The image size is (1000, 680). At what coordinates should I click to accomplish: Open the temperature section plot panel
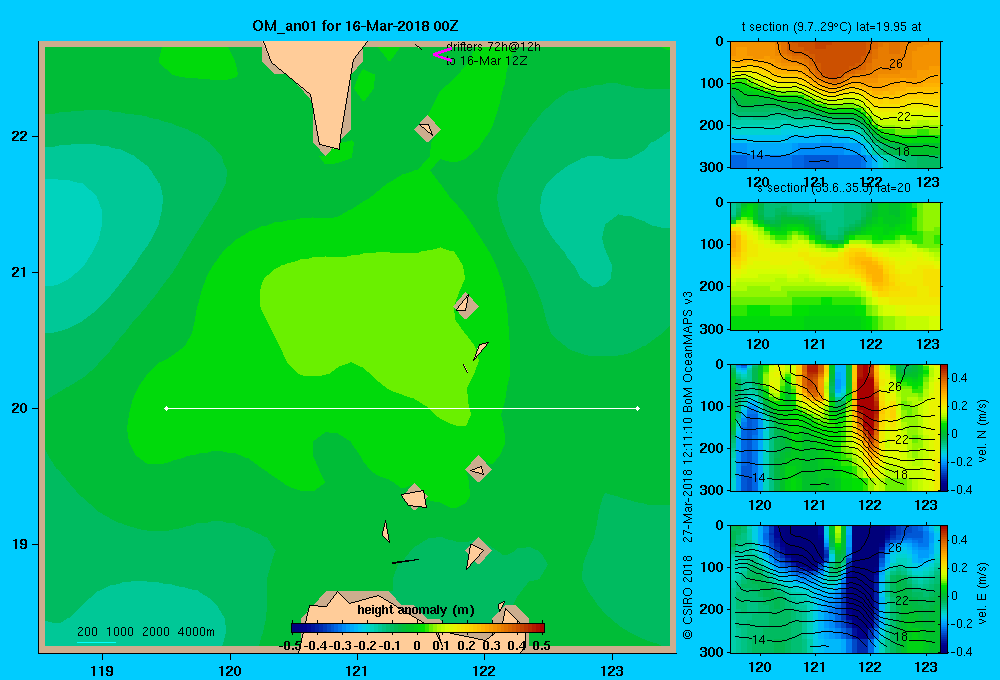pos(835,105)
